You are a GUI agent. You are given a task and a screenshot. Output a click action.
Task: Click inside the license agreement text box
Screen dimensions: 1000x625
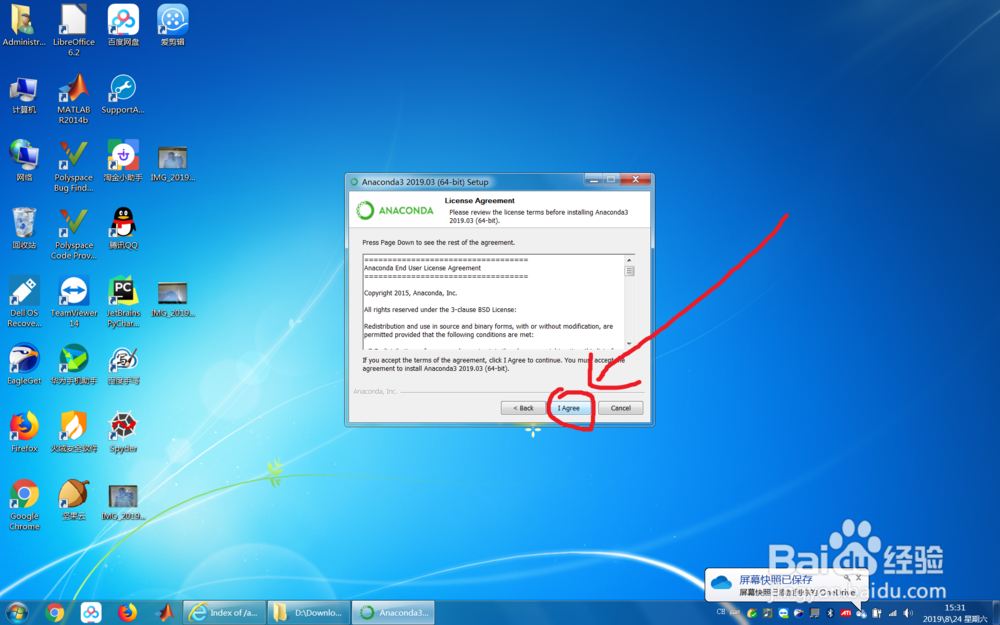494,302
